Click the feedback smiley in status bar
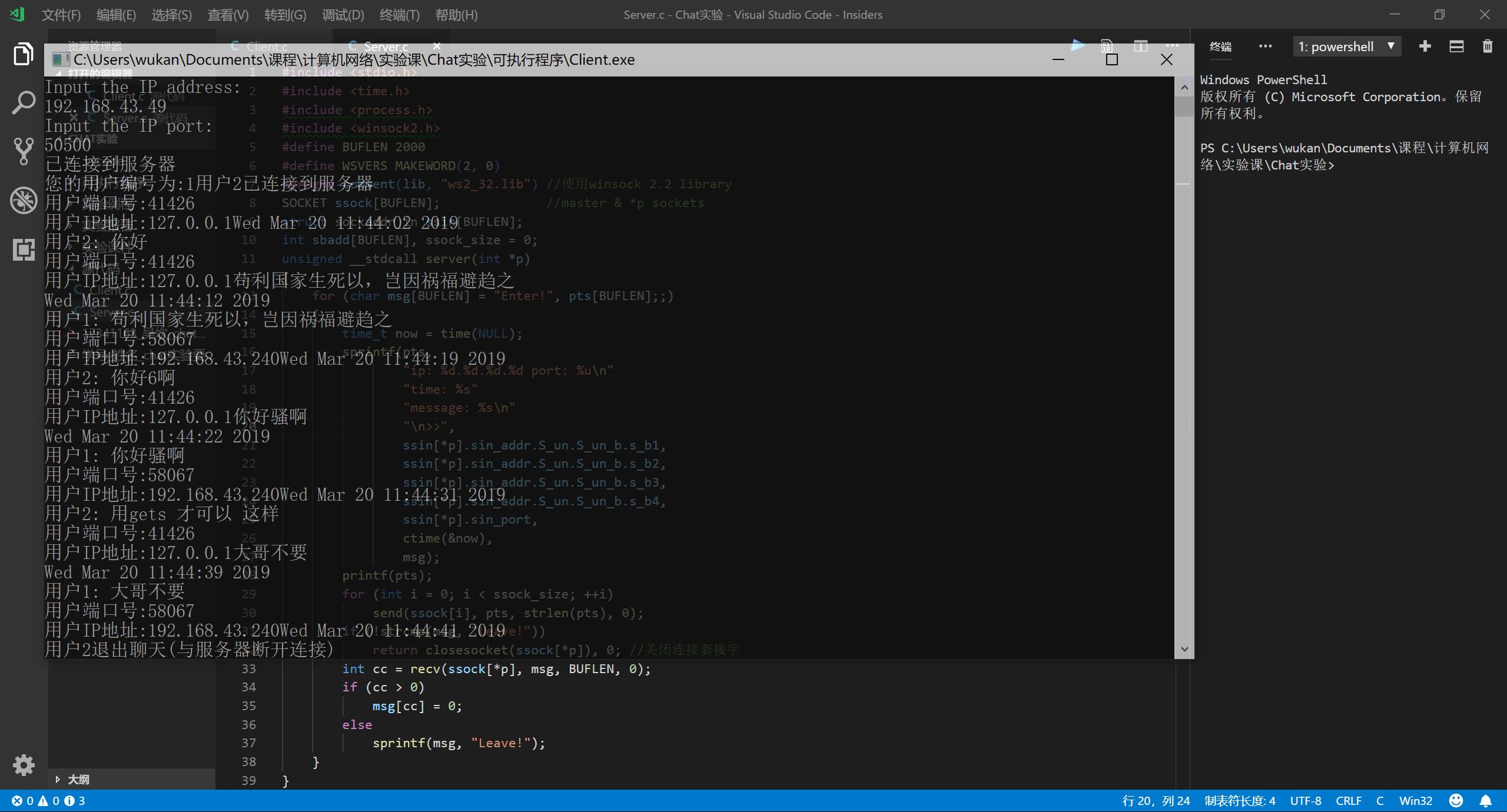The width and height of the screenshot is (1507, 812). [x=1456, y=801]
